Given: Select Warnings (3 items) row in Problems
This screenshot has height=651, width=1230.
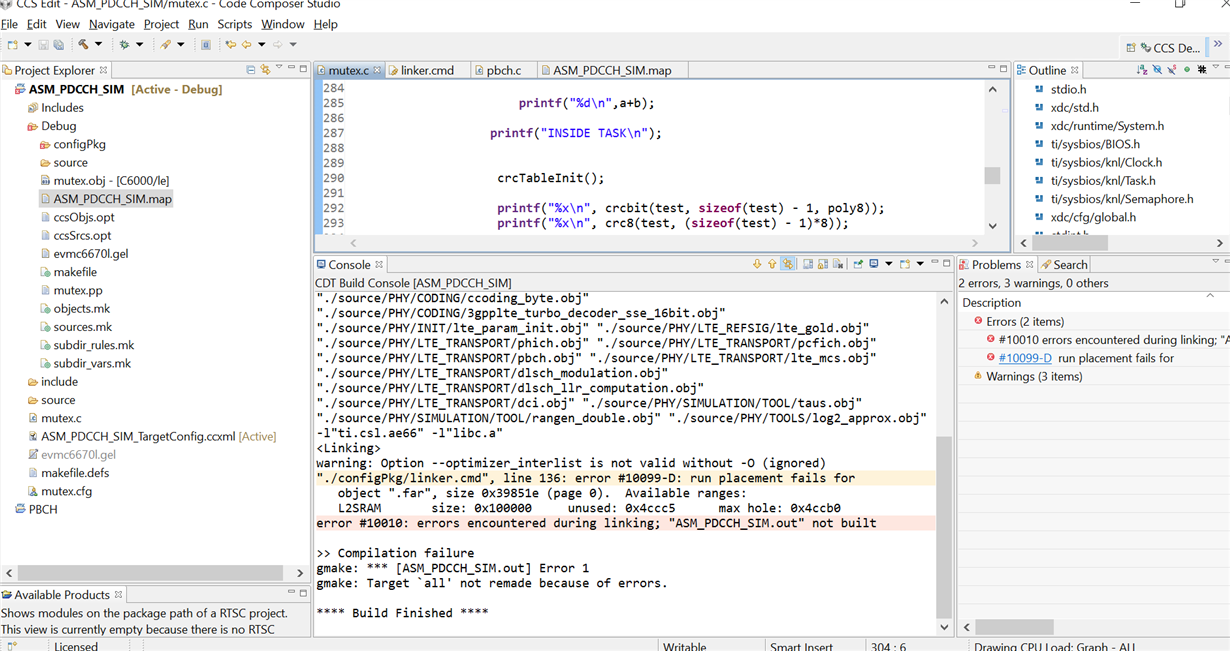Looking at the screenshot, I should (1027, 376).
